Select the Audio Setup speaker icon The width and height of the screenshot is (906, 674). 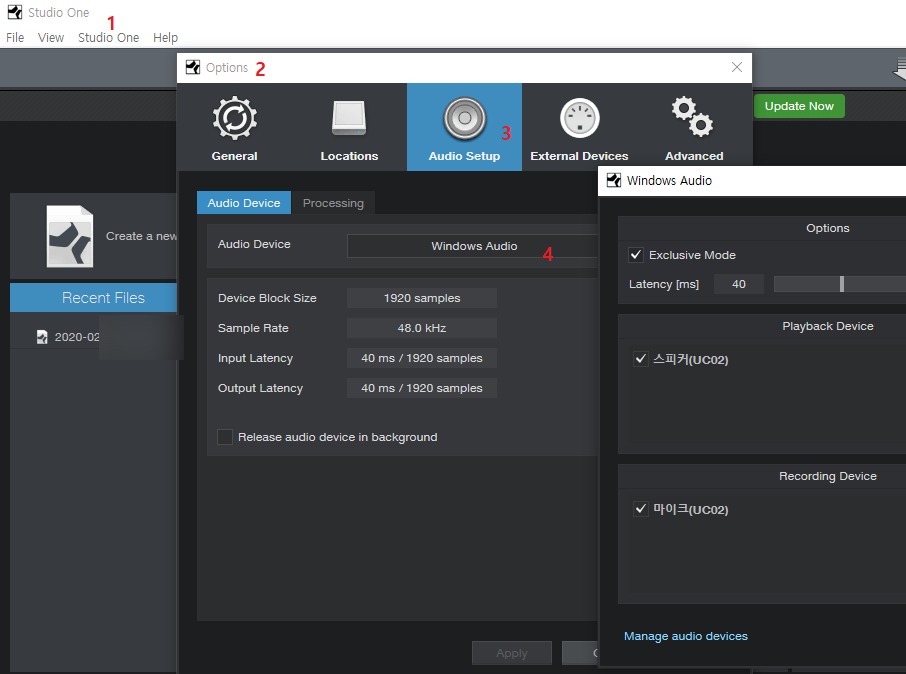465,118
